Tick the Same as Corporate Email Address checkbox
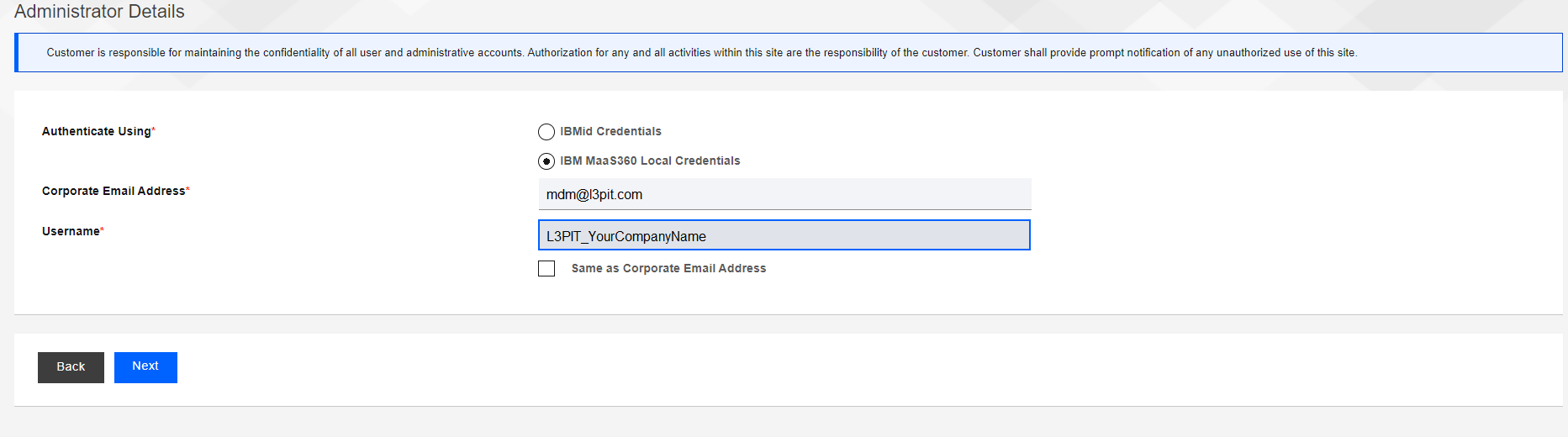The width and height of the screenshot is (1568, 437). click(546, 268)
